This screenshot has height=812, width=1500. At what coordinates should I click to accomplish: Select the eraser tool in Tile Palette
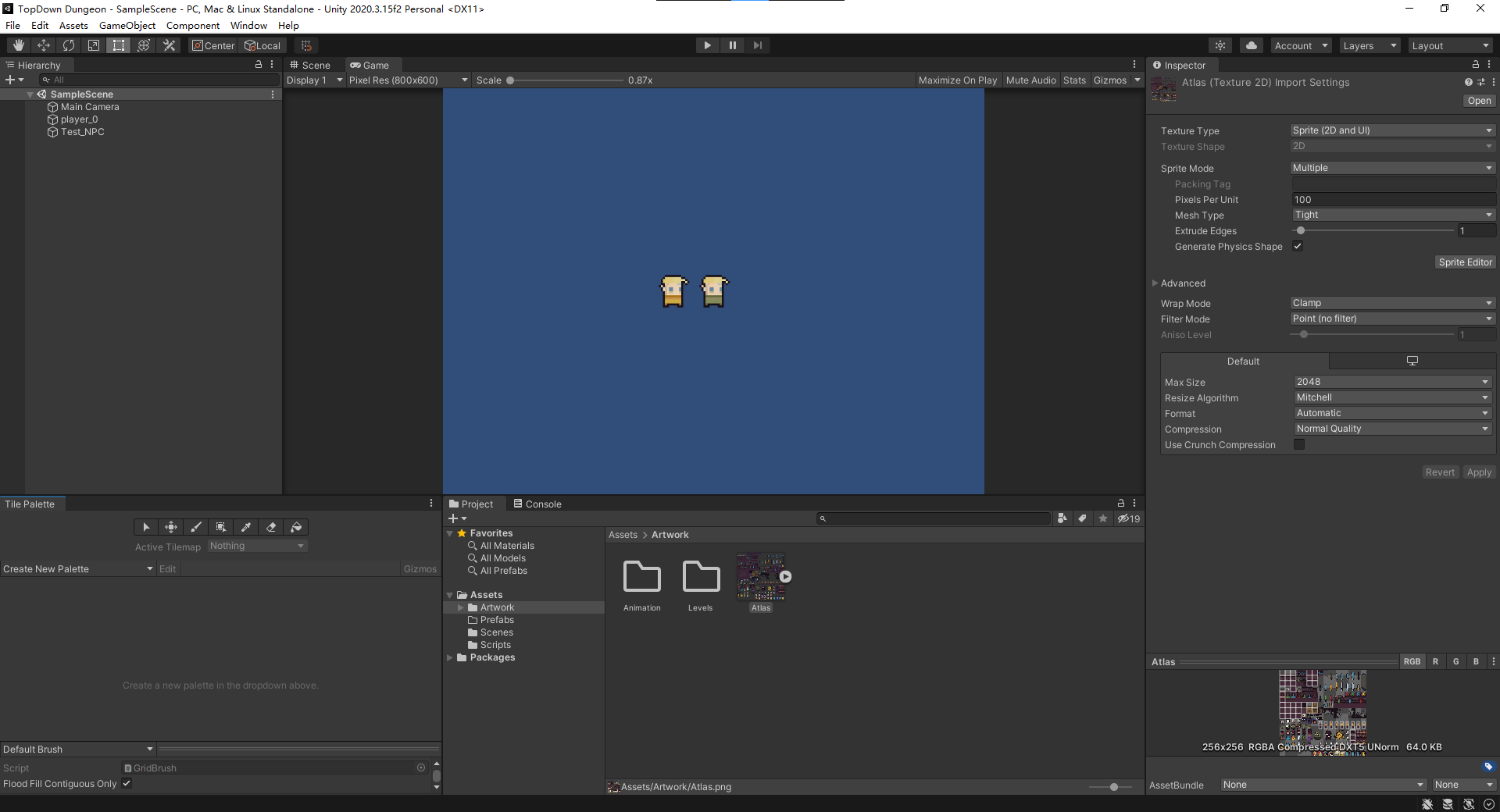pos(271,527)
